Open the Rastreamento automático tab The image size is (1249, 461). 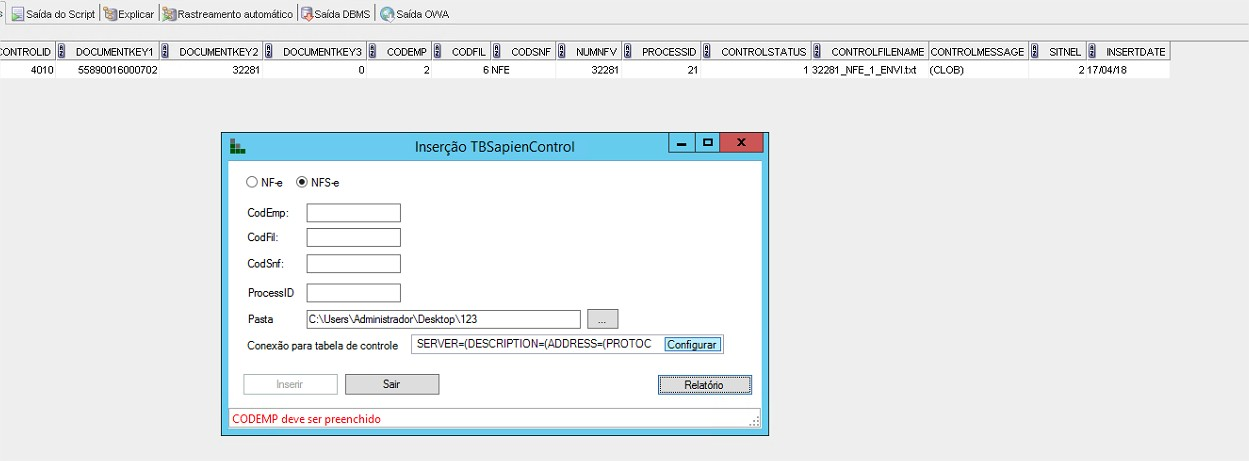(227, 15)
